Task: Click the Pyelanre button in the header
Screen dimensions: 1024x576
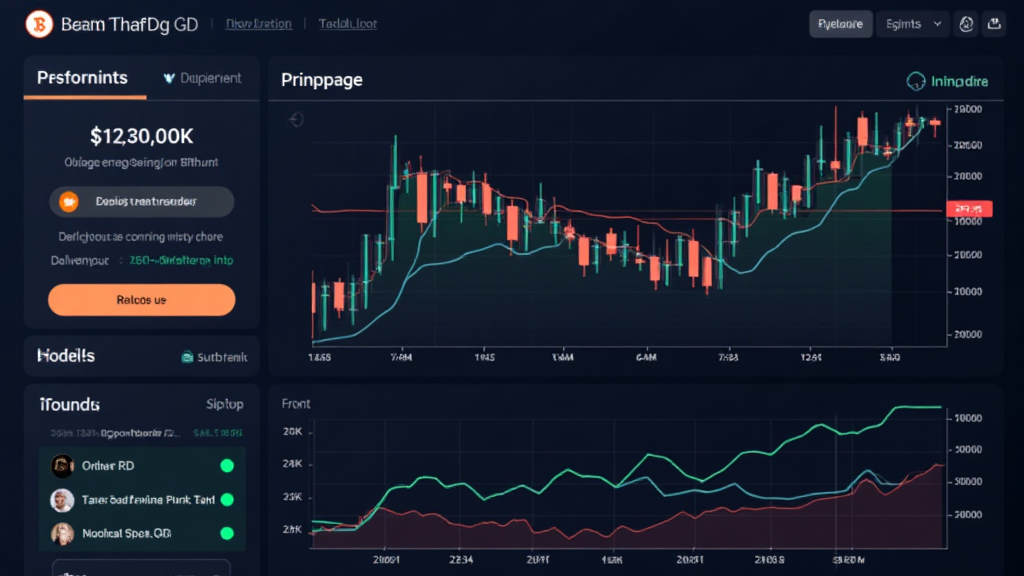Action: 840,22
